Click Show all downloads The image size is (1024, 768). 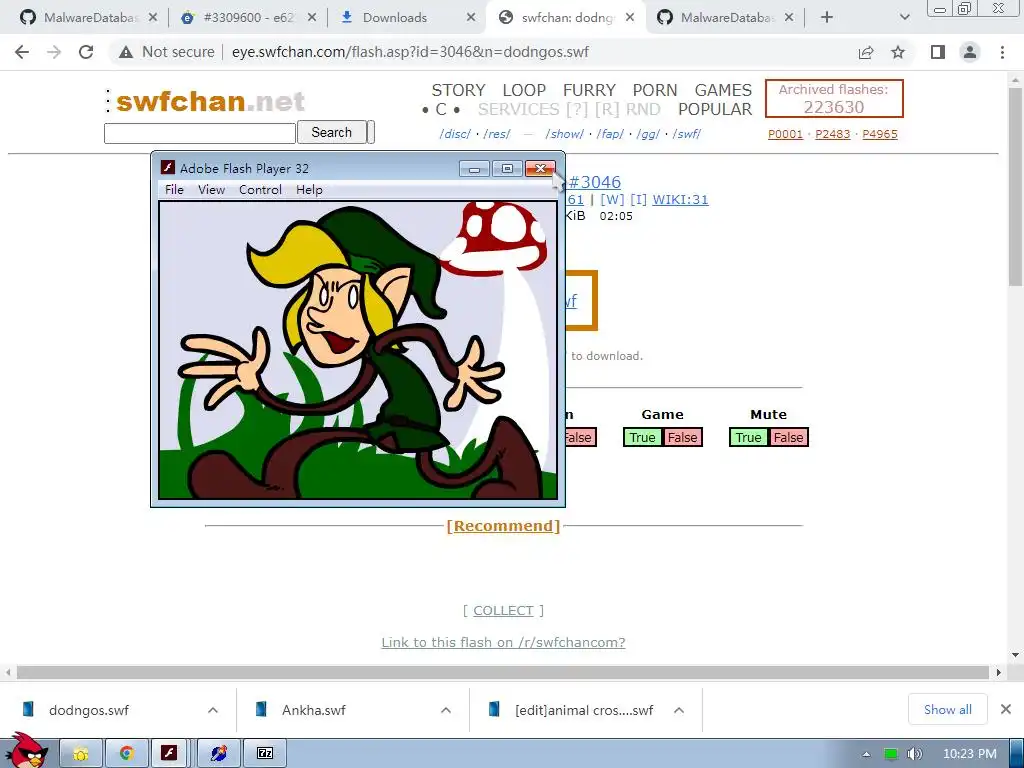coord(948,710)
